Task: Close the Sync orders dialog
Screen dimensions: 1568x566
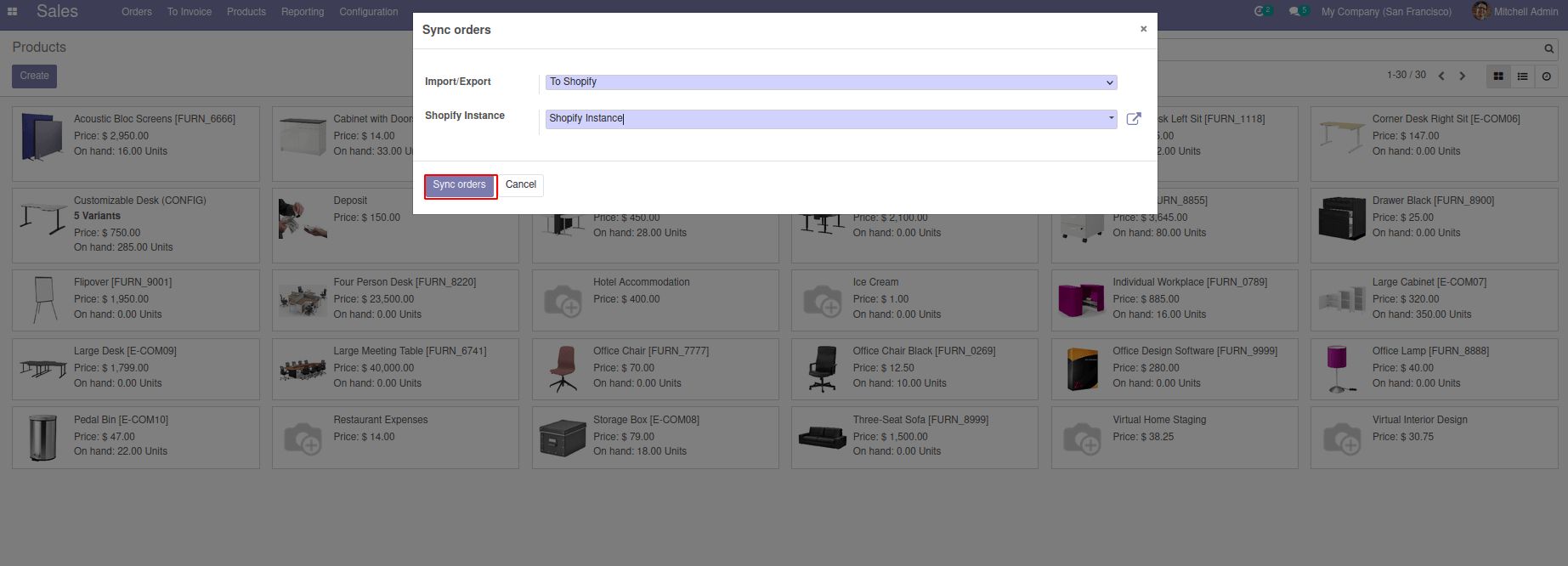Action: point(1143,29)
